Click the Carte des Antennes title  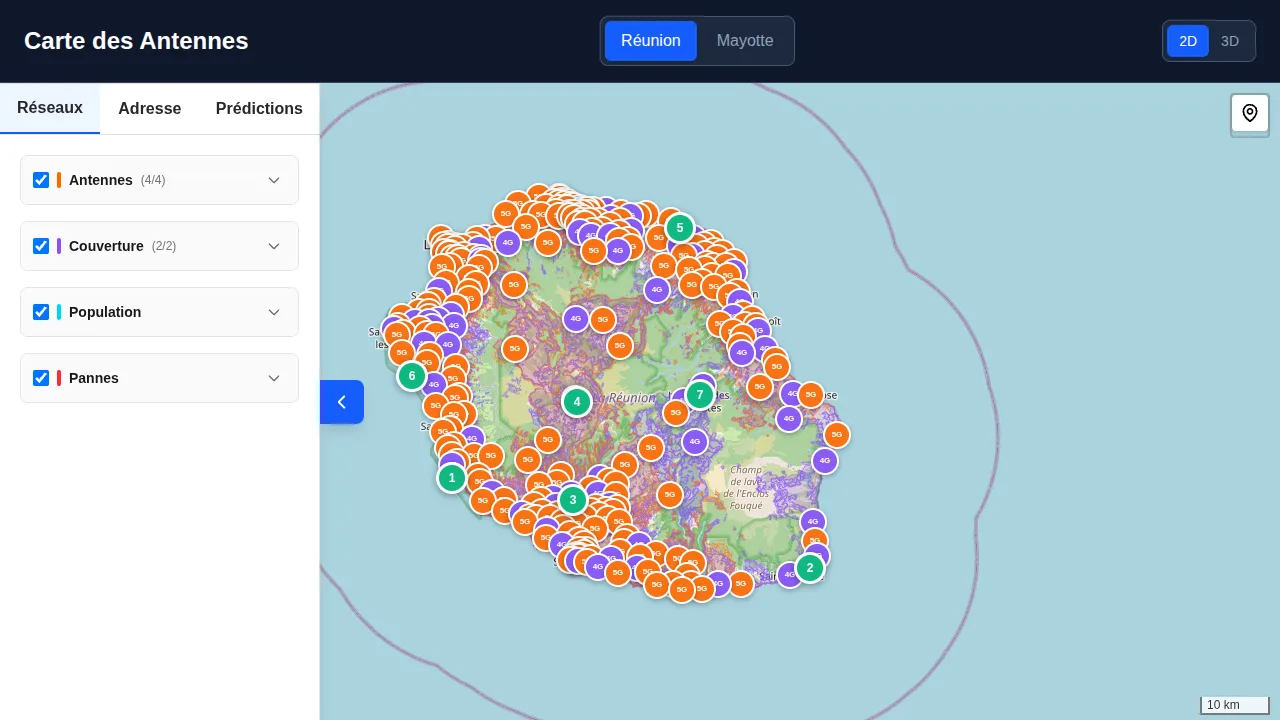136,41
